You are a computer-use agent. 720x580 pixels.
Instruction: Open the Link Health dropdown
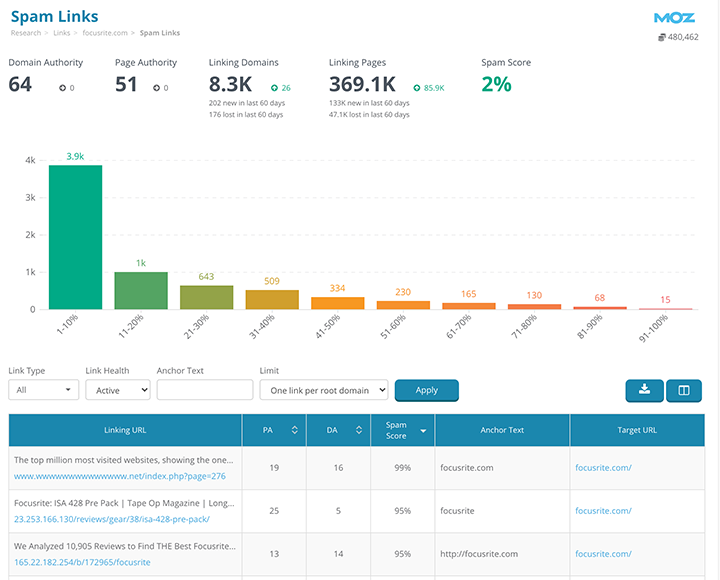click(x=117, y=390)
